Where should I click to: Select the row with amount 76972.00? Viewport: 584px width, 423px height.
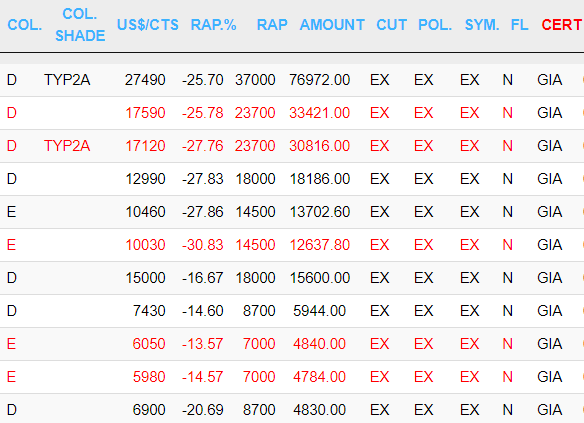point(292,80)
